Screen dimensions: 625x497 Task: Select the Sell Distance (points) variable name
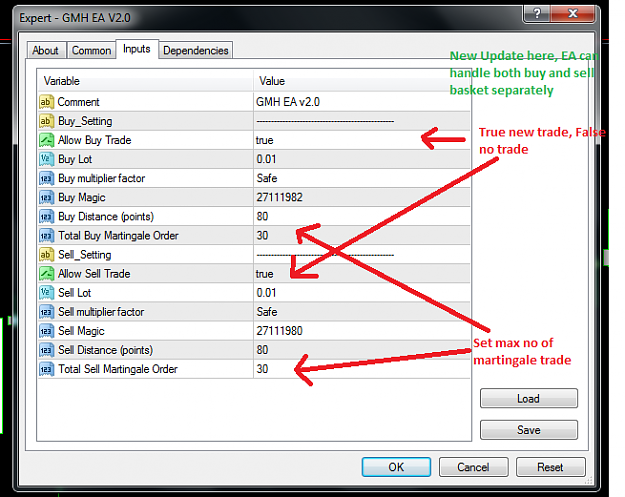tap(106, 350)
